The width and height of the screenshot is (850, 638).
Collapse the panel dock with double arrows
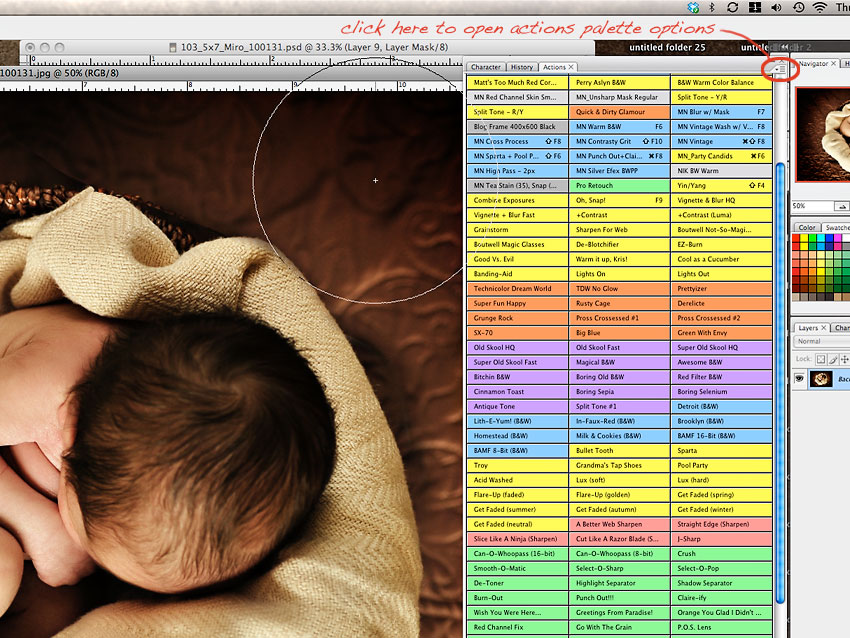(785, 46)
